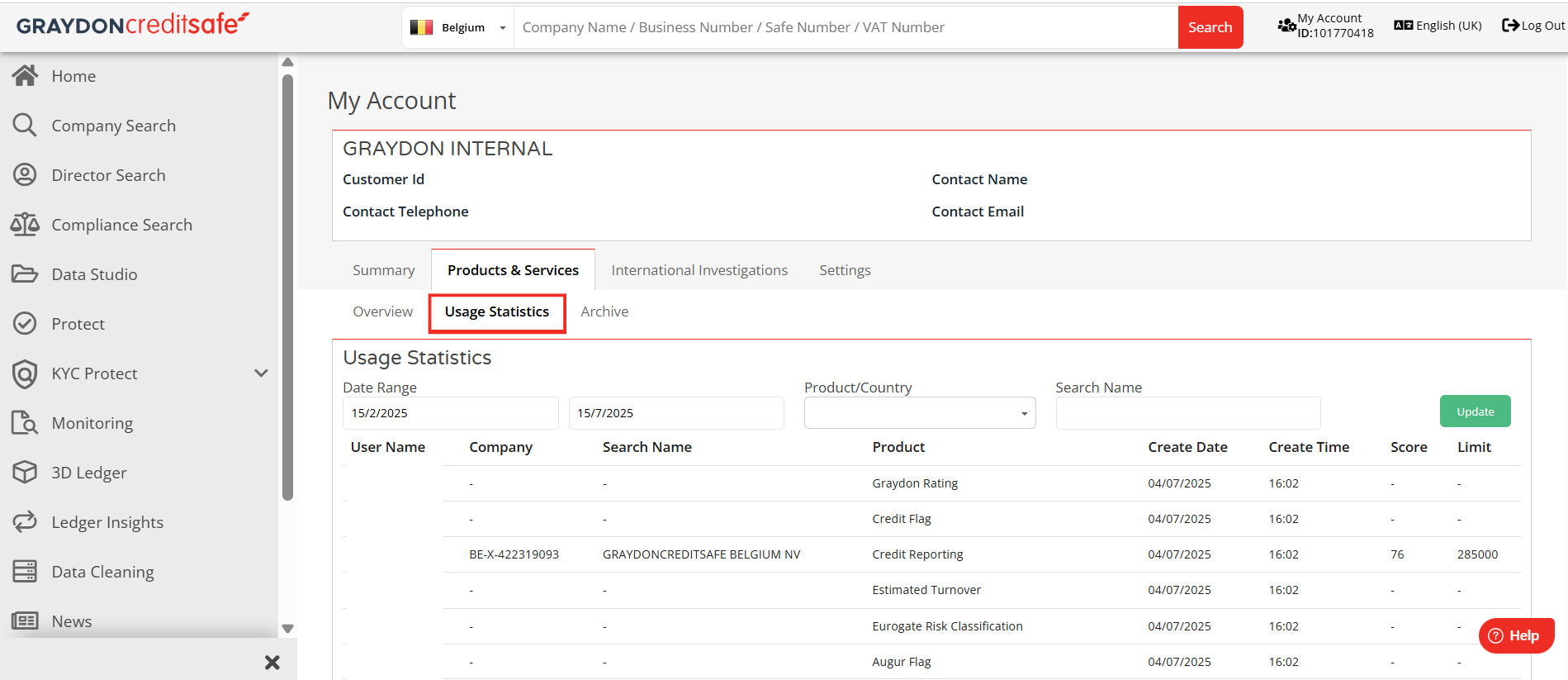The image size is (1568, 680).
Task: Click the Monitoring document-search icon
Action: [25, 423]
